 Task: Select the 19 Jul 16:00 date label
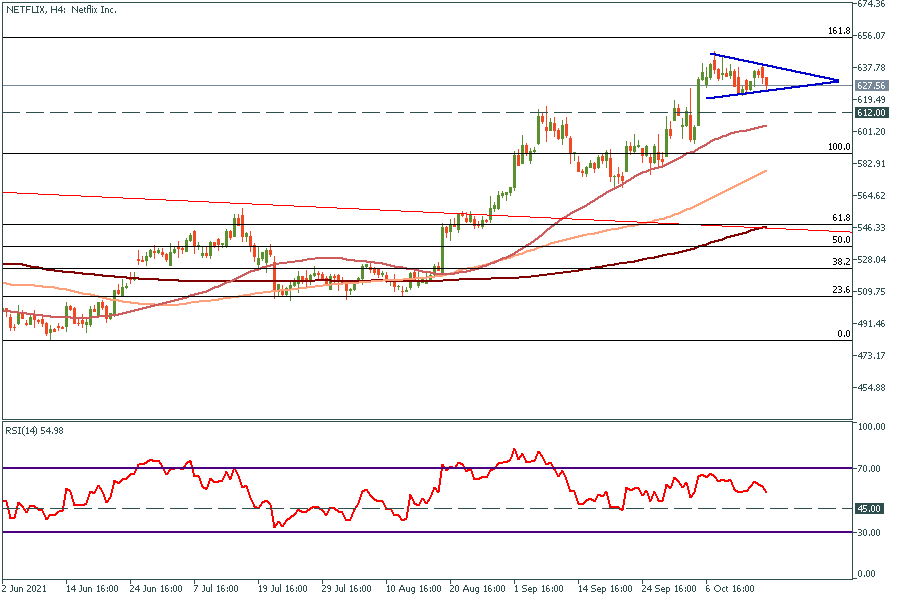click(x=283, y=589)
